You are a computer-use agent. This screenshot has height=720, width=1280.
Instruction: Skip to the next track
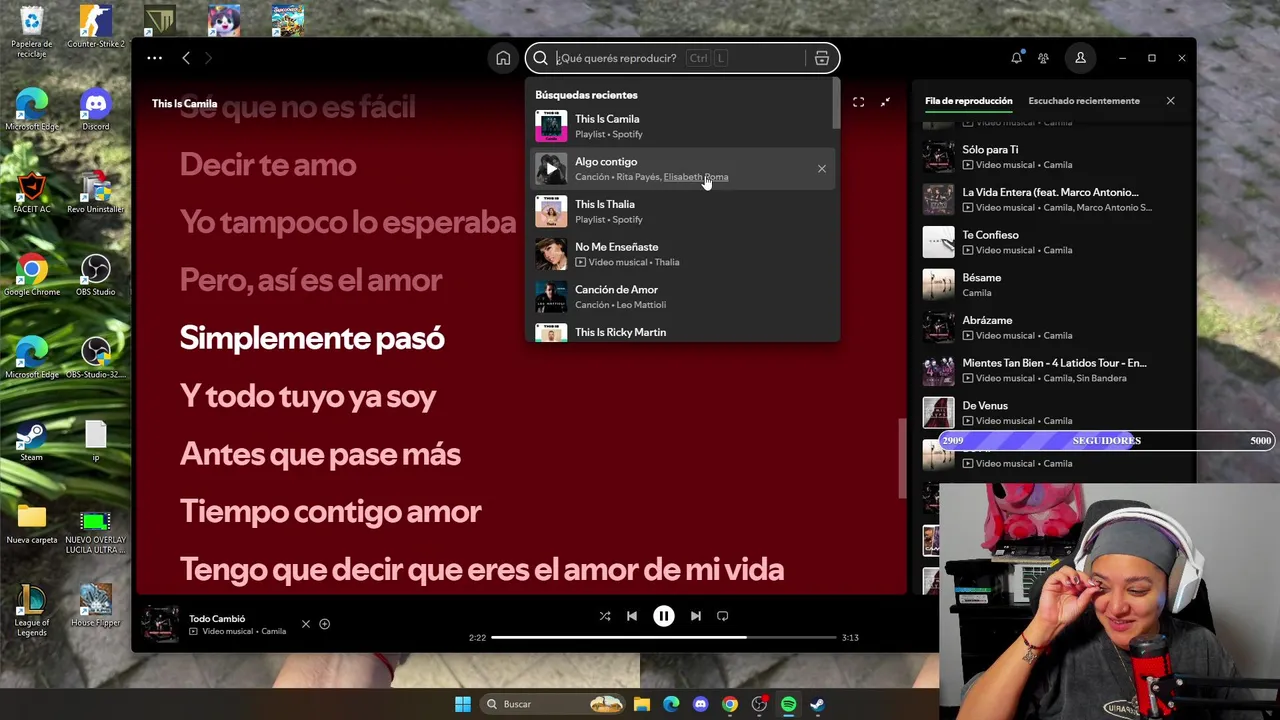[x=695, y=616]
